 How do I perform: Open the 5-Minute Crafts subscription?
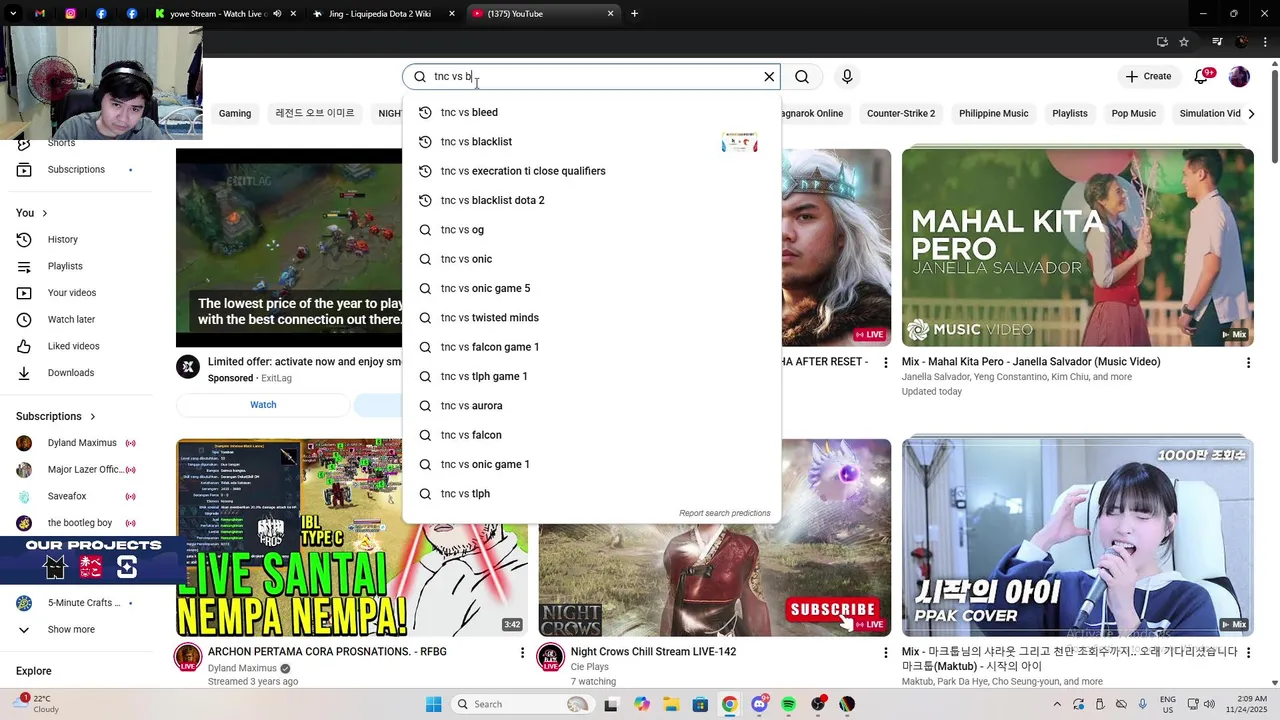pos(84,603)
